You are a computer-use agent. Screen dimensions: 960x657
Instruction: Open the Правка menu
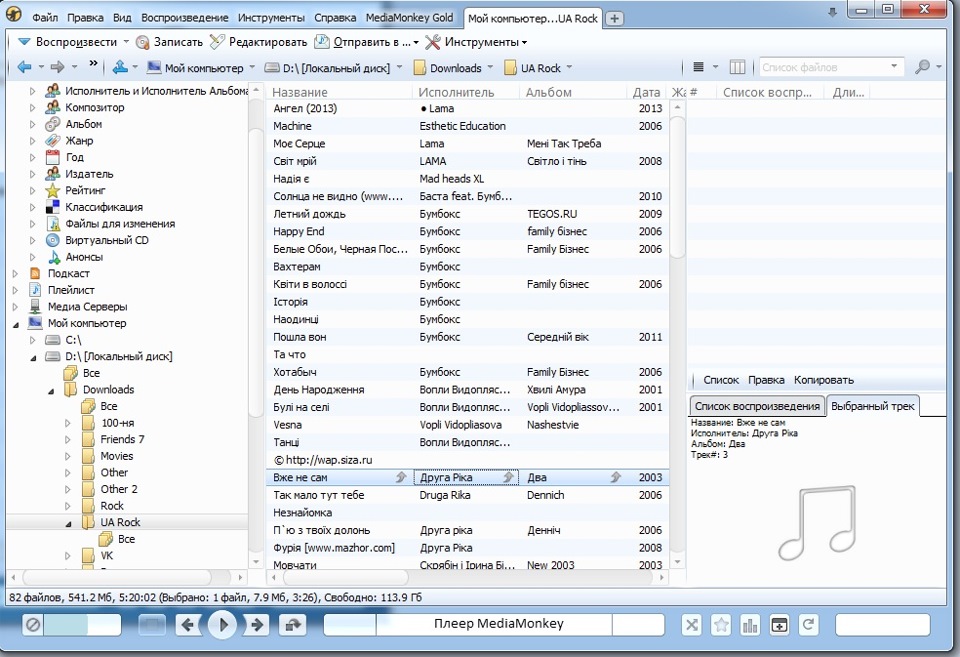coord(85,18)
